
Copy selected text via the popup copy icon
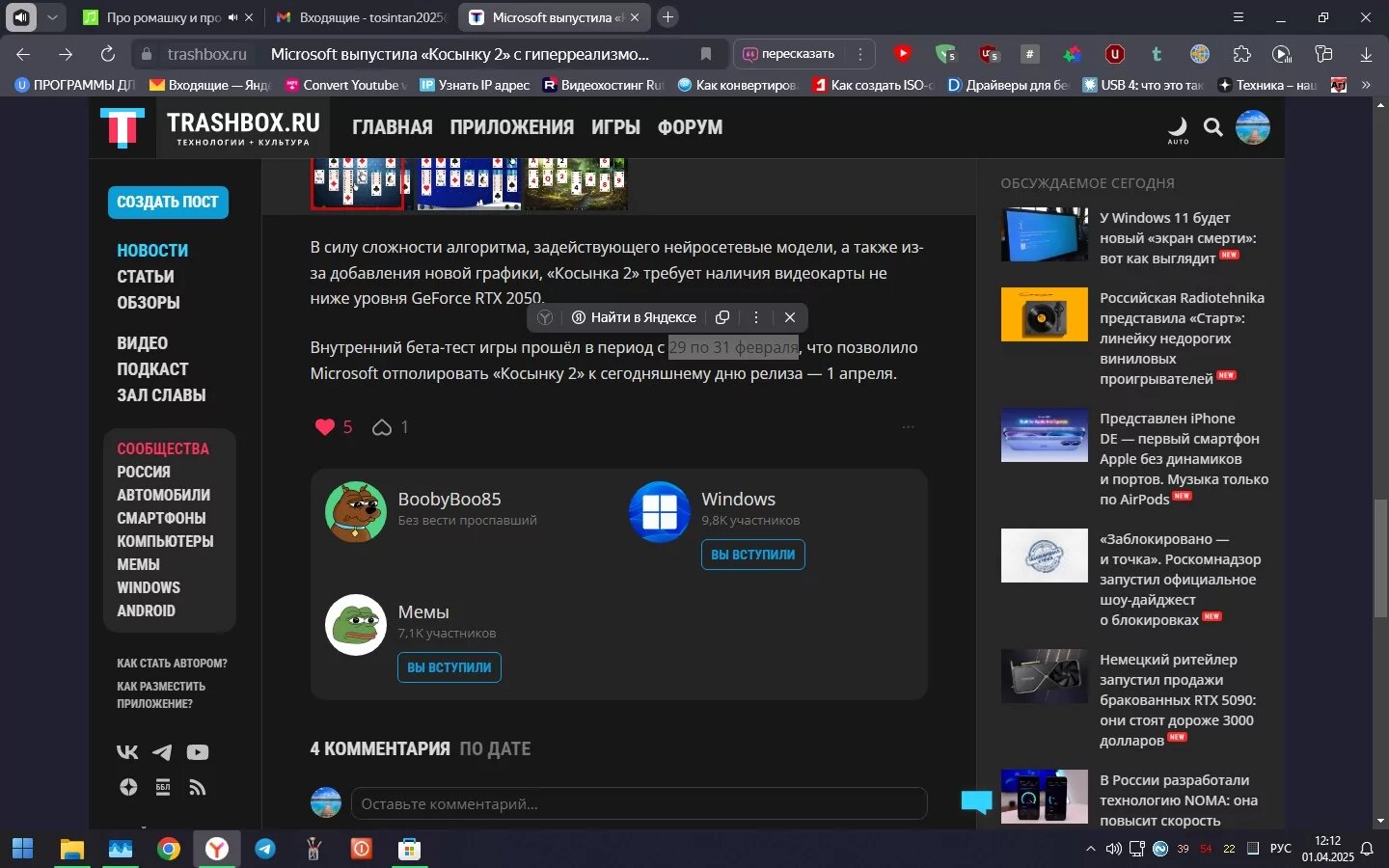tap(722, 317)
